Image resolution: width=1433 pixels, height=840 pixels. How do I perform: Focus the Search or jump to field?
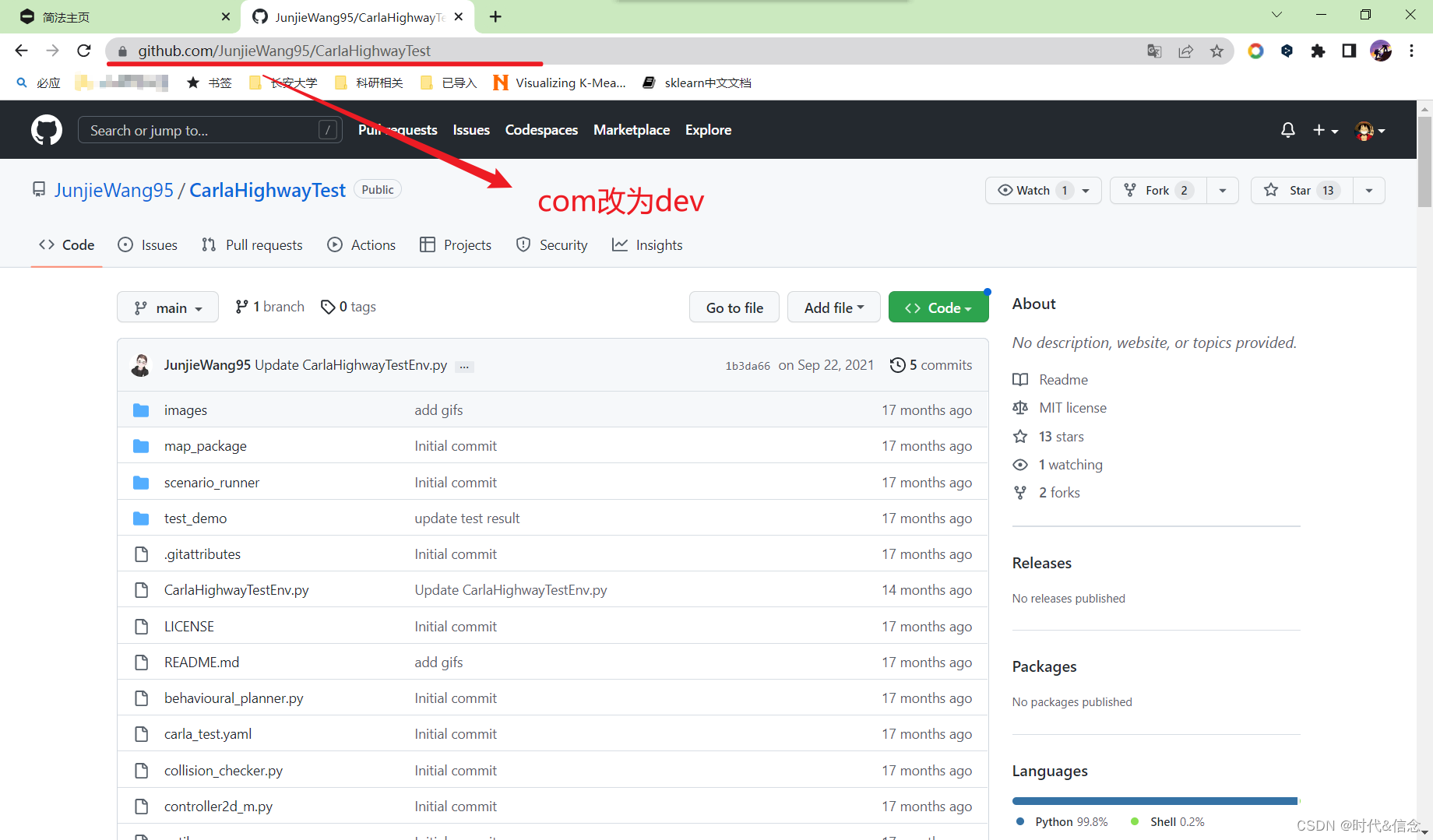click(210, 130)
